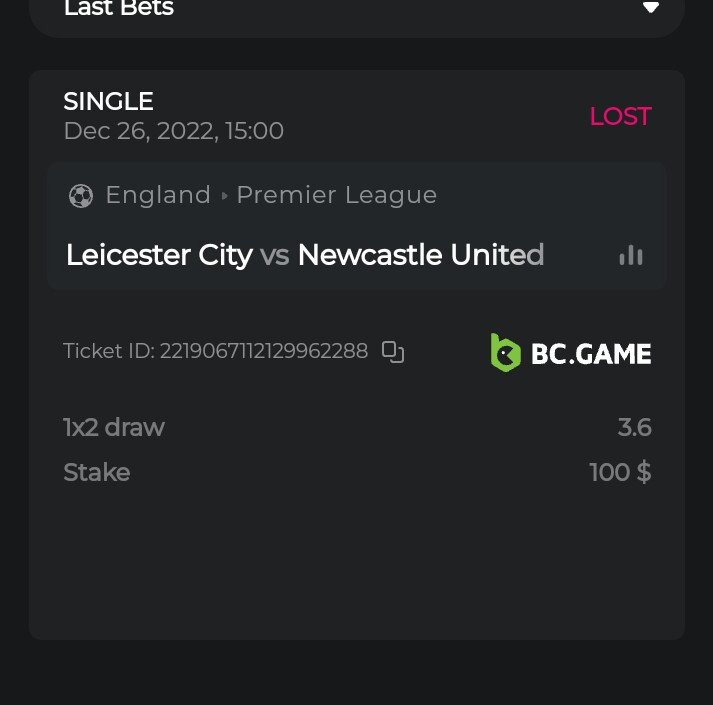Image resolution: width=713 pixels, height=705 pixels.
Task: Select Leicester City team name
Action: [x=158, y=255]
